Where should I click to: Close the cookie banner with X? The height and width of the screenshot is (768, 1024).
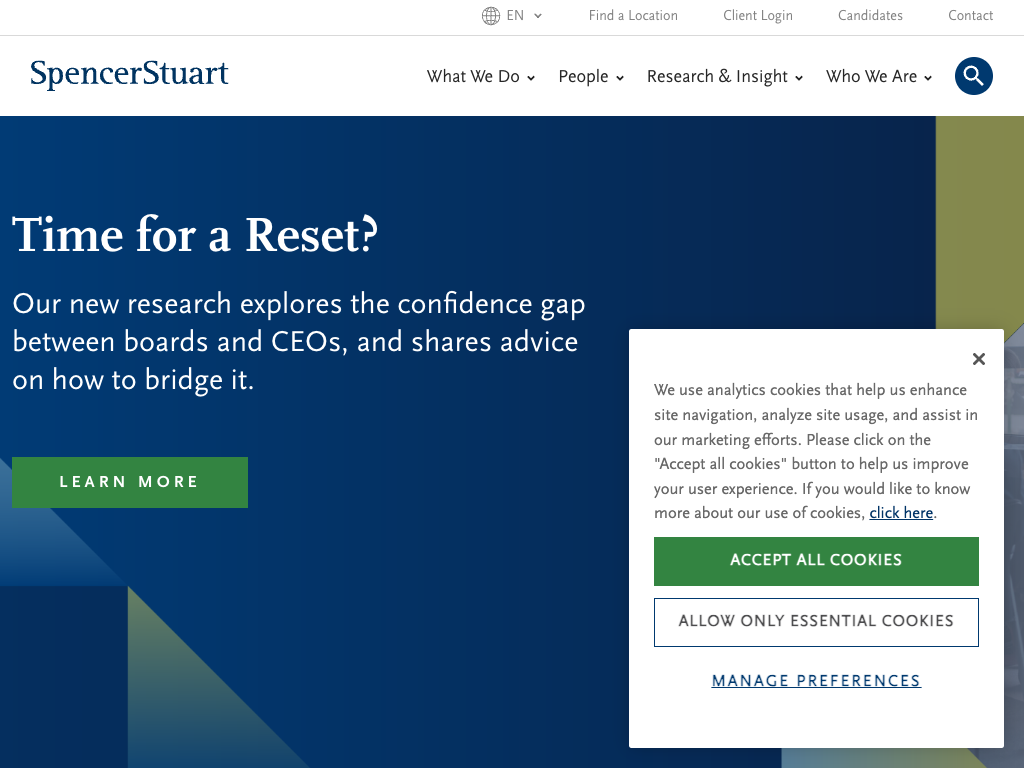click(979, 359)
